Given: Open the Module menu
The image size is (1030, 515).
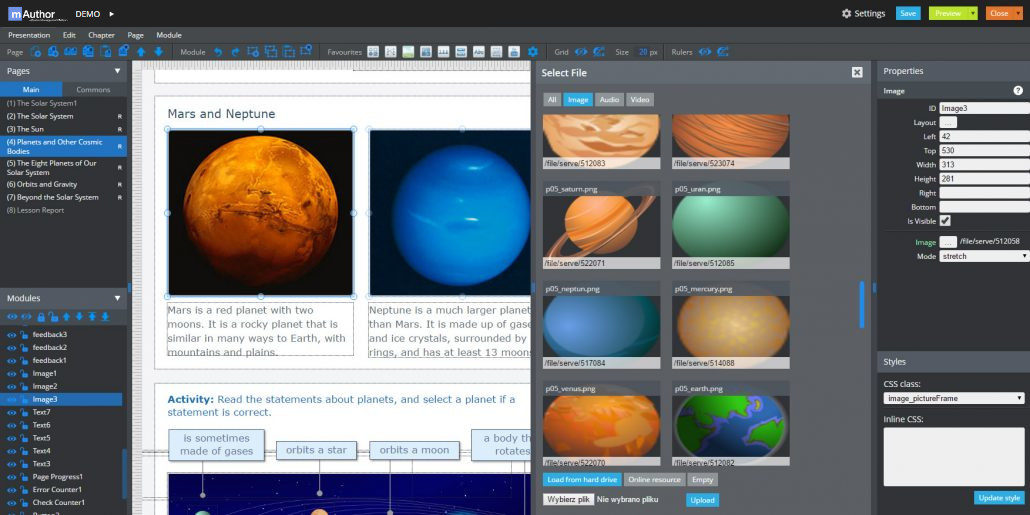Looking at the screenshot, I should pos(169,35).
